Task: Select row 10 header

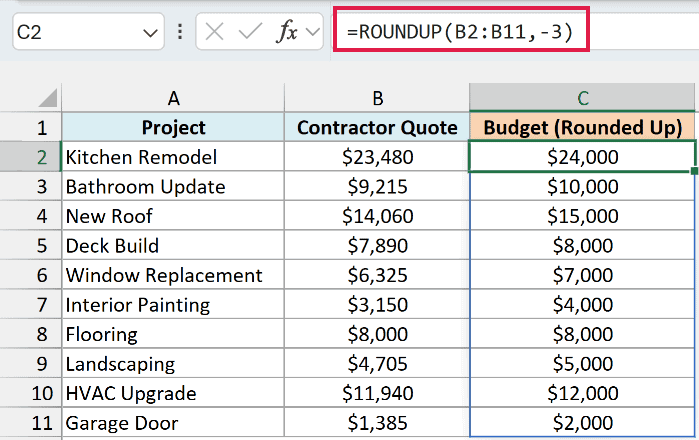Action: pos(30,393)
